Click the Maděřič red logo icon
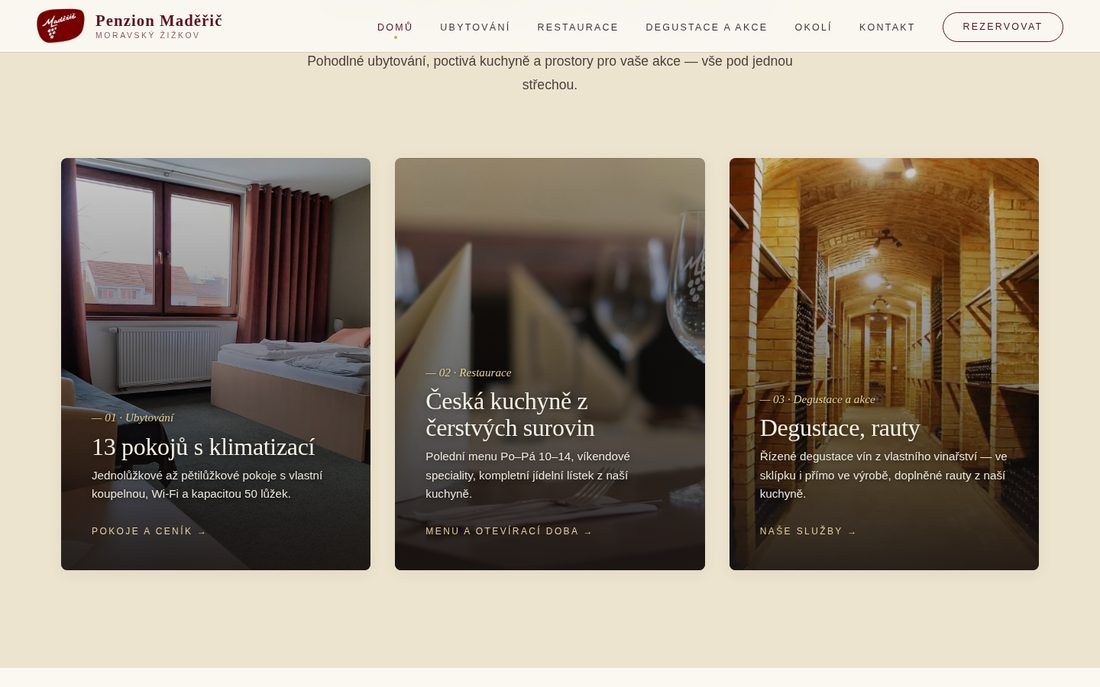 pyautogui.click(x=60, y=26)
